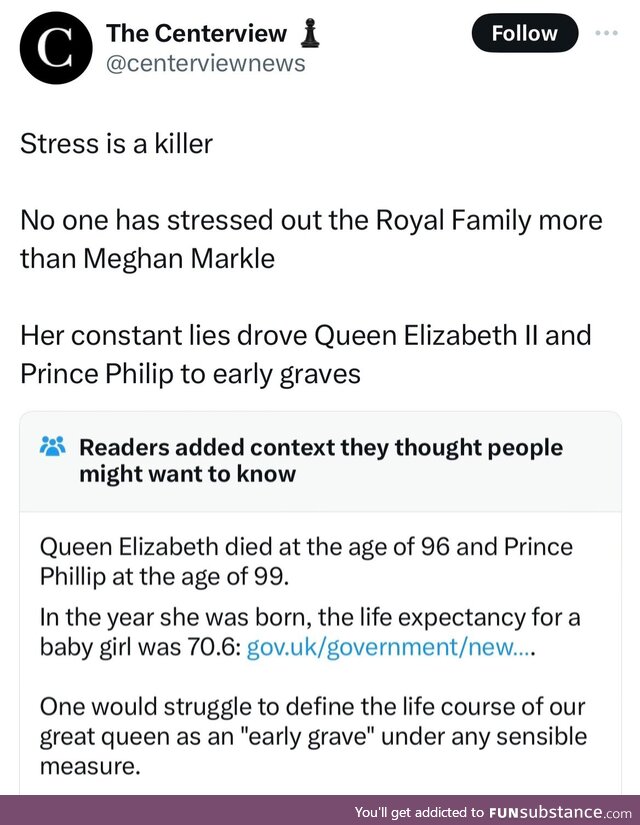This screenshot has height=825, width=640.
Task: Open the gov.uk/government link
Action: click(x=391, y=647)
